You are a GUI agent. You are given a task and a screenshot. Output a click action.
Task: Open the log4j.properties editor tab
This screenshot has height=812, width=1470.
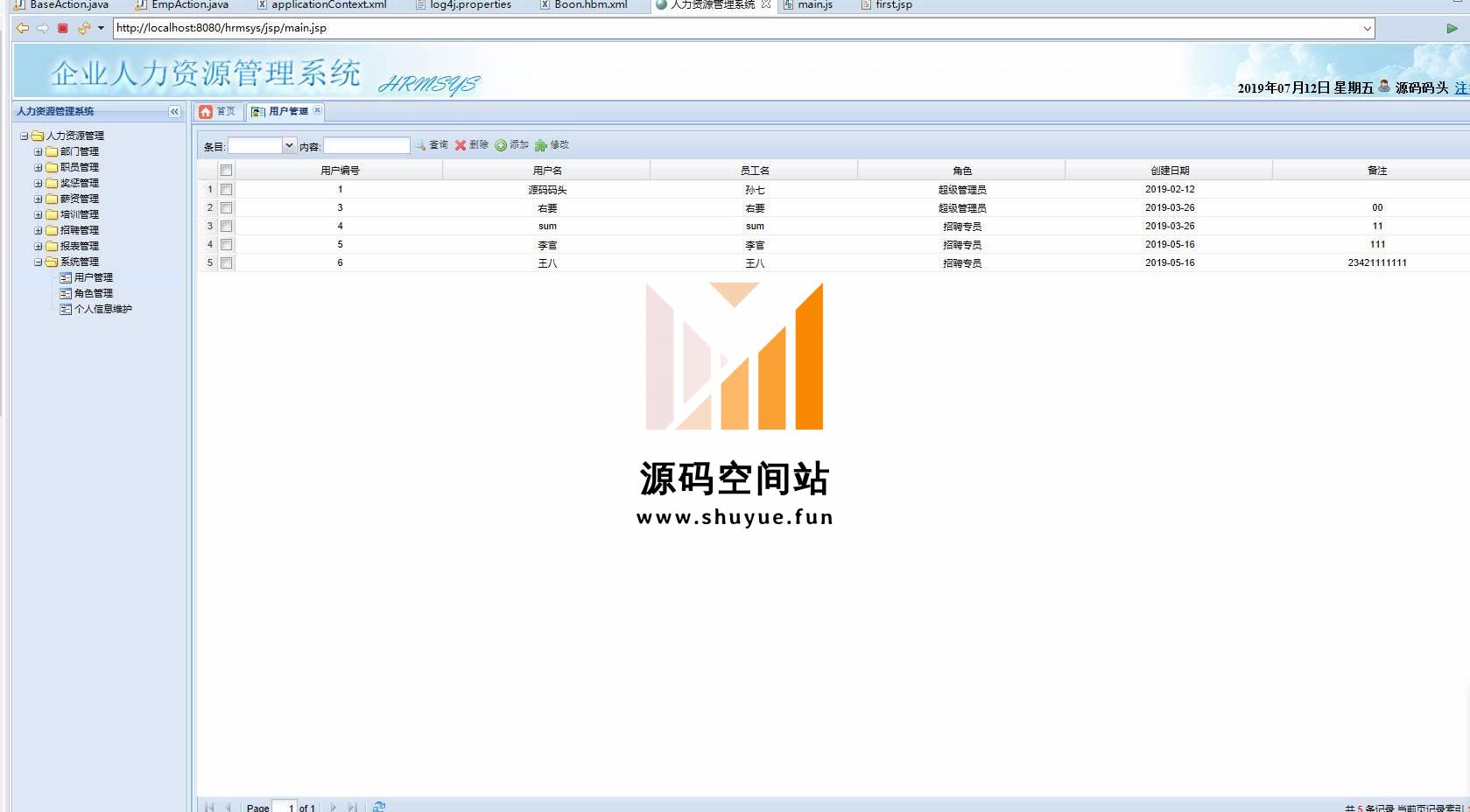(x=464, y=5)
